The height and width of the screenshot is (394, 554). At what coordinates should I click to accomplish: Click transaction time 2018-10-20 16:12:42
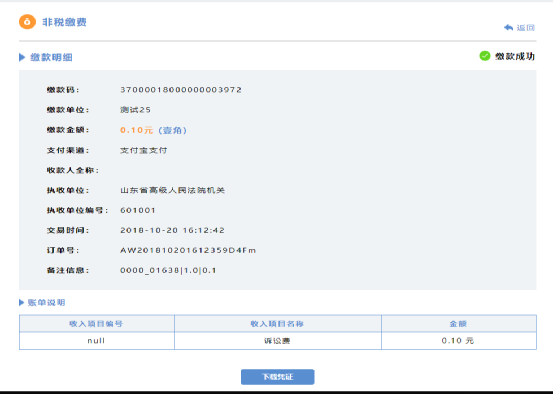tap(172, 230)
